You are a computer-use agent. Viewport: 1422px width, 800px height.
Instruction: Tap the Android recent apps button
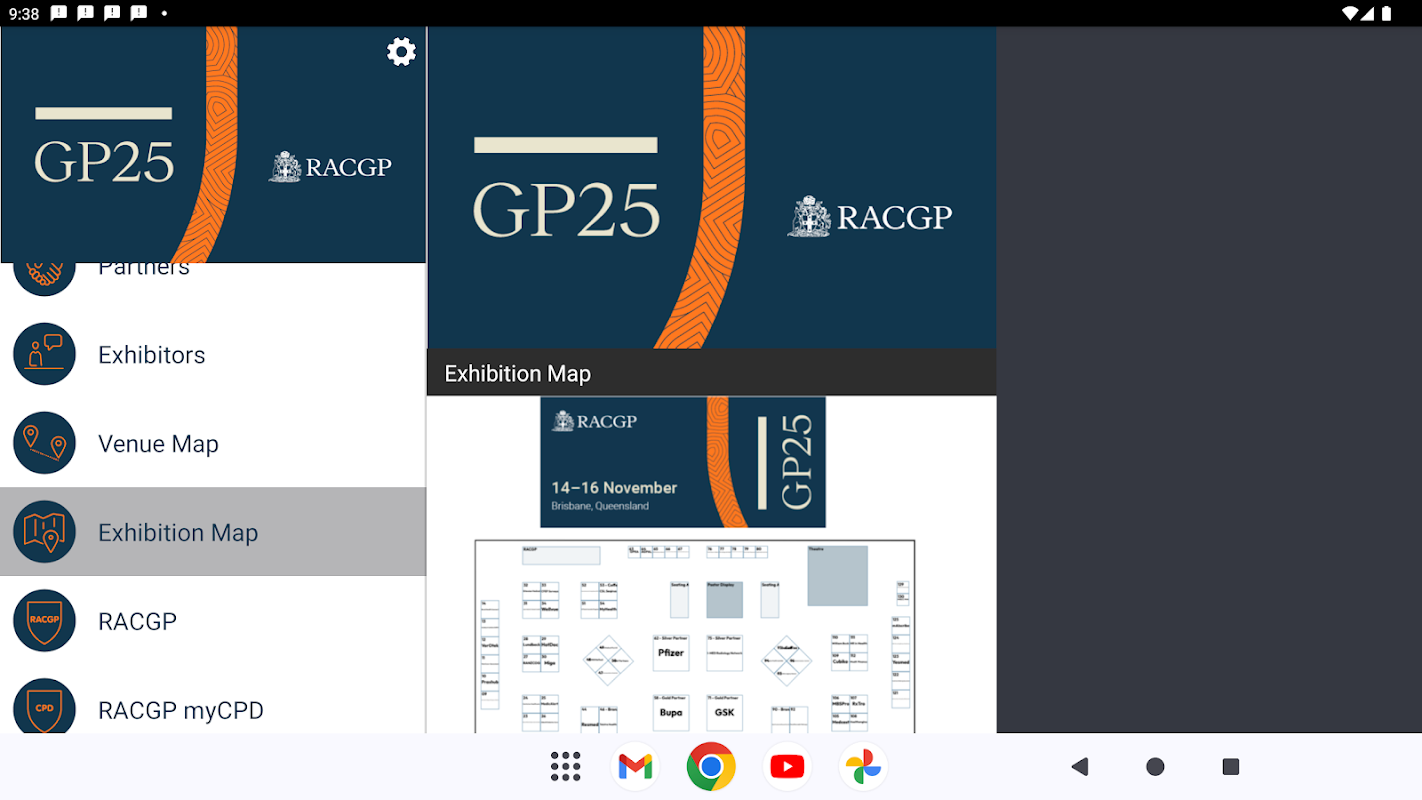[x=1231, y=767]
